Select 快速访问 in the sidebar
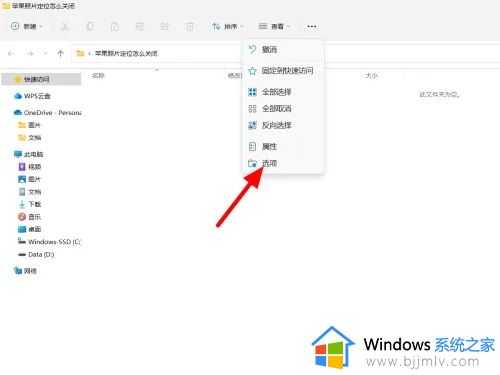 (41, 79)
